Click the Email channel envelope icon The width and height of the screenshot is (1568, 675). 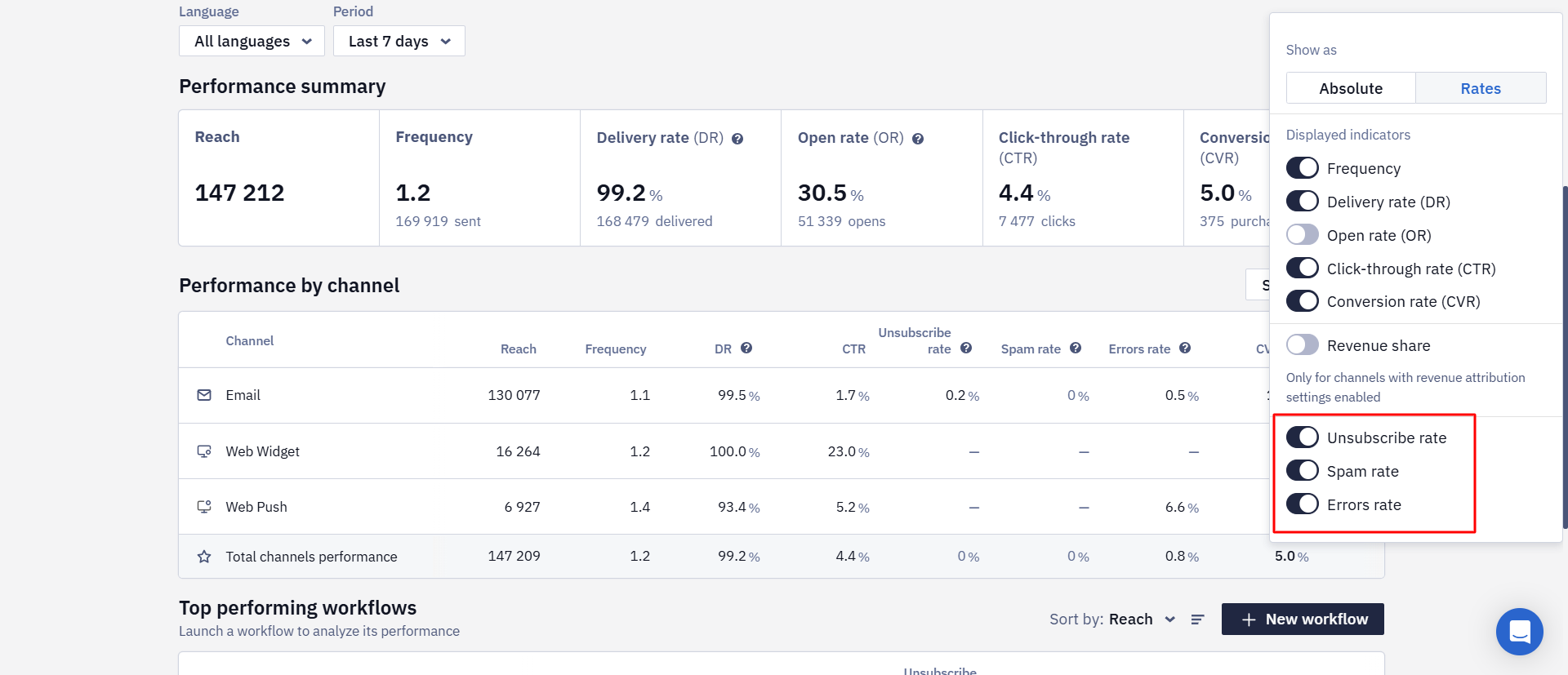[x=204, y=395]
